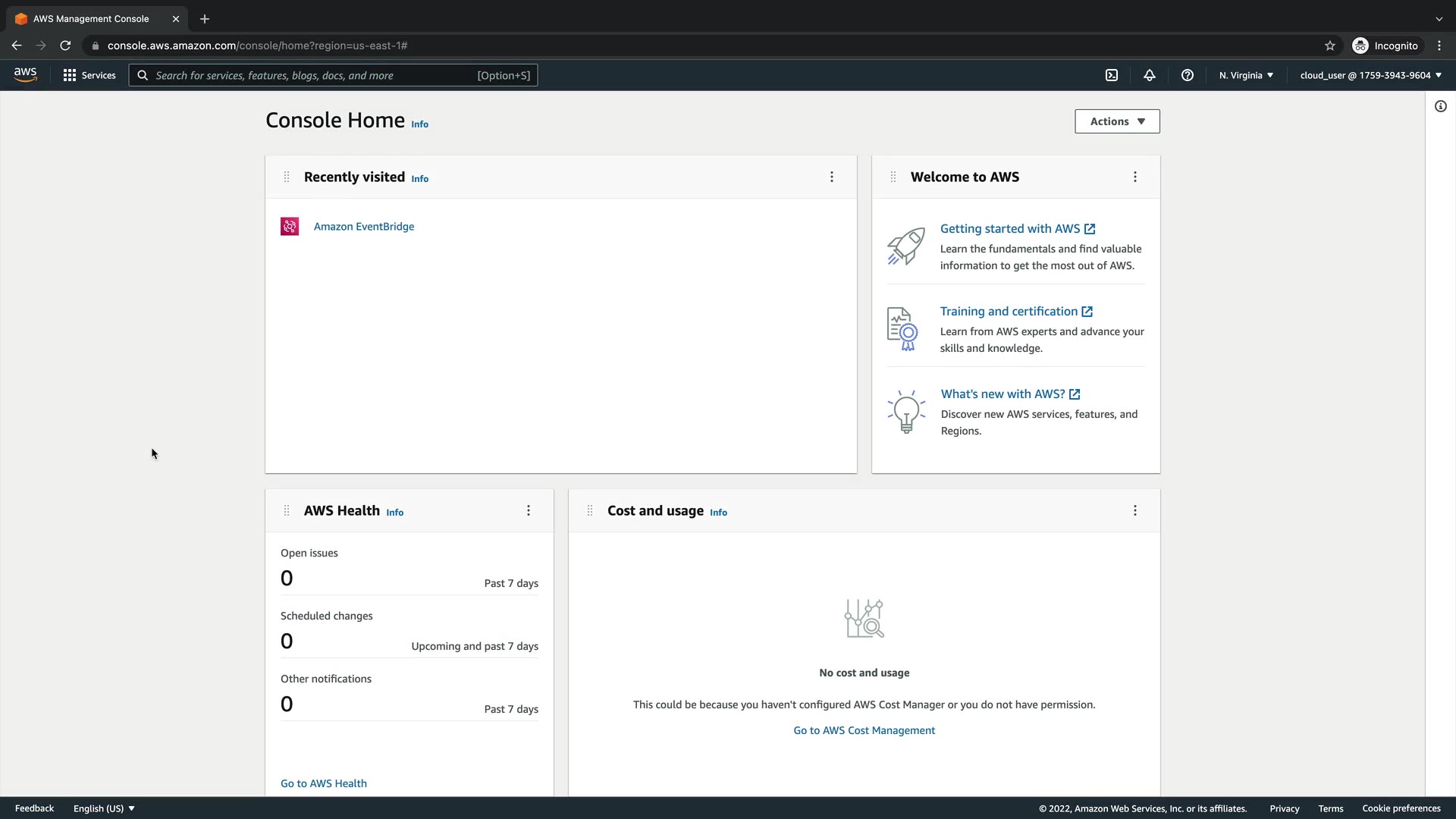Screen dimensions: 1456x819
Task: Expand the cloud_user account menu
Action: tap(1370, 75)
